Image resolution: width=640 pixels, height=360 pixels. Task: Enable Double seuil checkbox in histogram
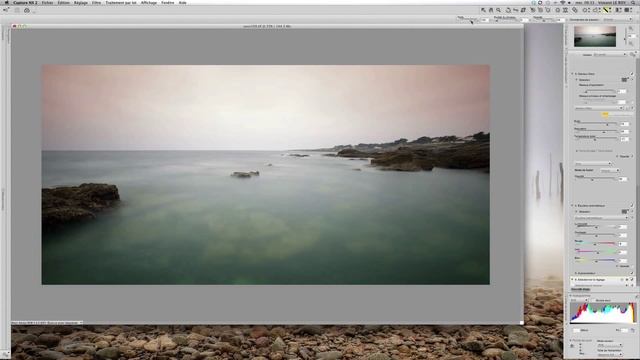pyautogui.click(x=594, y=300)
